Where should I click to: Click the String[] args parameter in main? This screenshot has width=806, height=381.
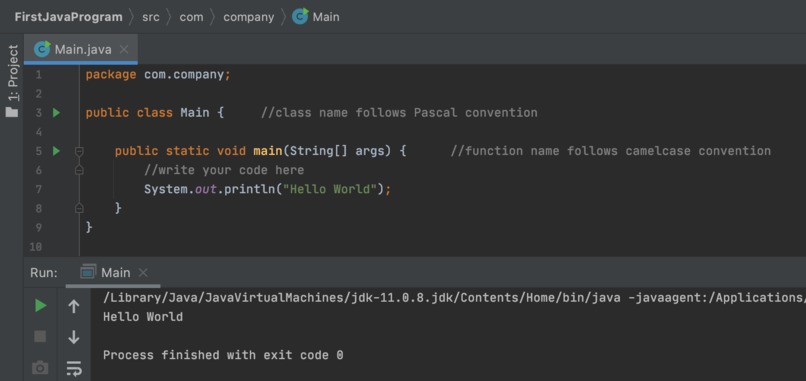point(337,151)
